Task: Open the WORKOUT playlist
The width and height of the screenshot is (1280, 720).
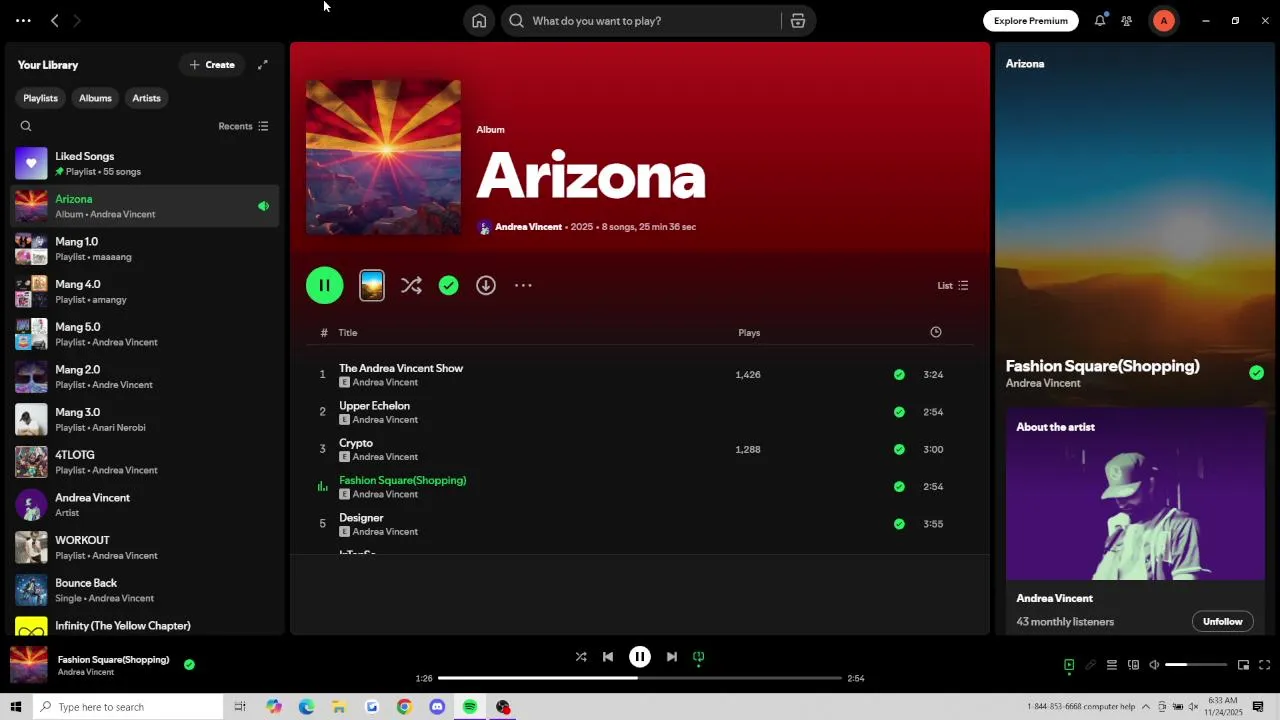Action: click(145, 548)
